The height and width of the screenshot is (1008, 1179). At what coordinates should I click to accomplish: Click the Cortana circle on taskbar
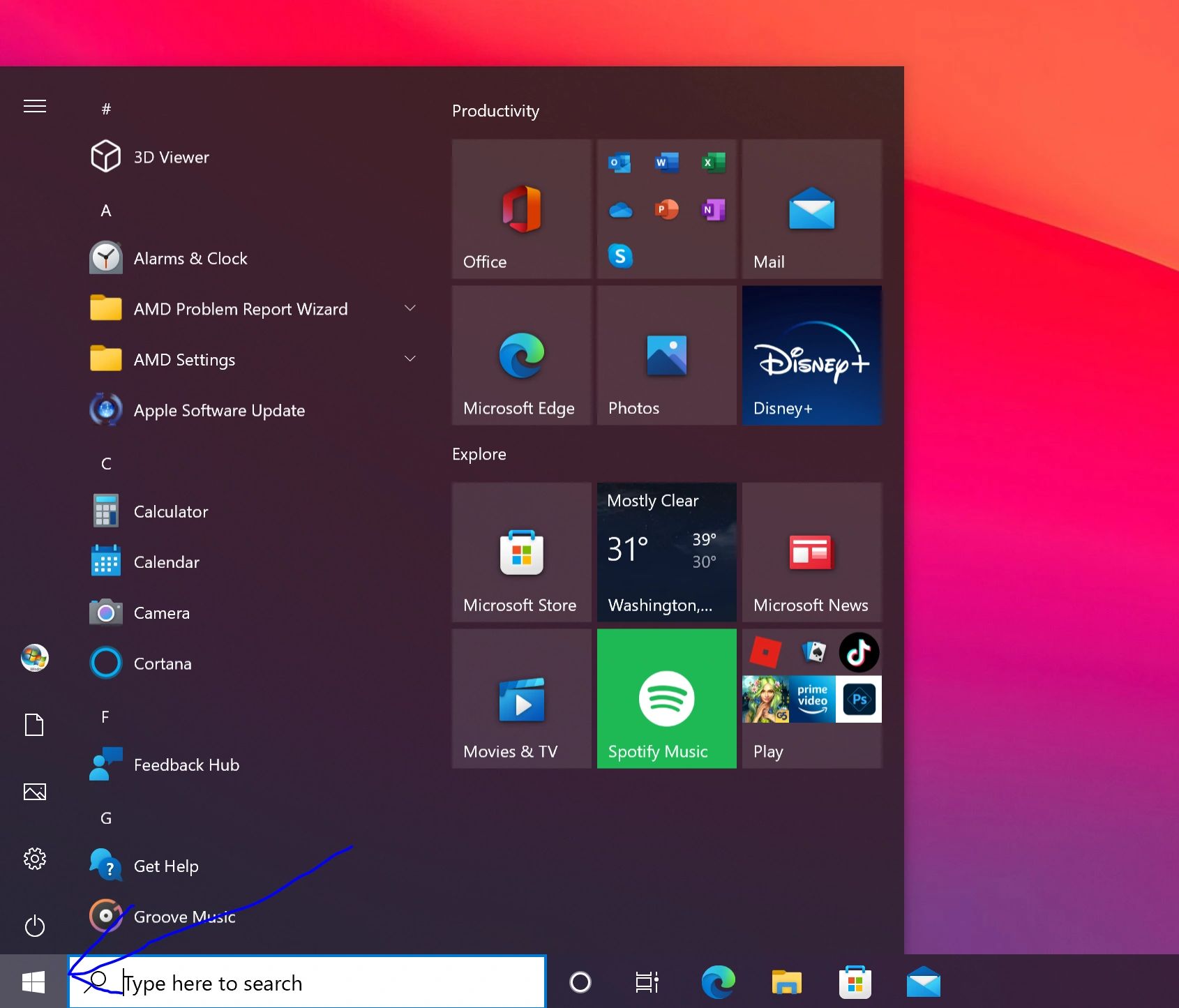pyautogui.click(x=580, y=982)
